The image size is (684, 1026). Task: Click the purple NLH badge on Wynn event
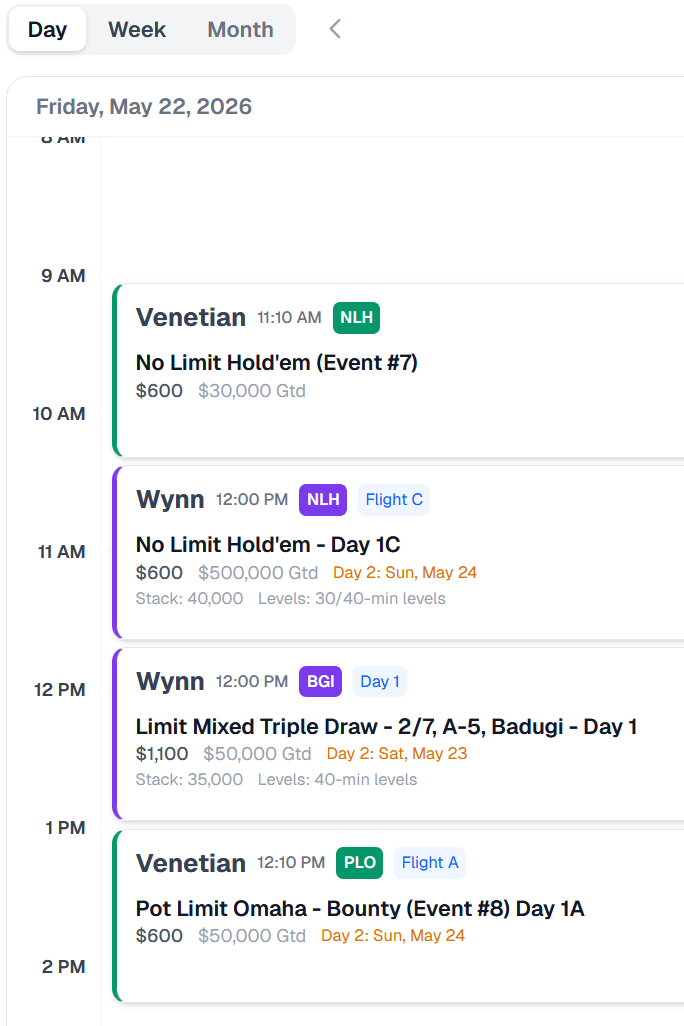(x=322, y=500)
